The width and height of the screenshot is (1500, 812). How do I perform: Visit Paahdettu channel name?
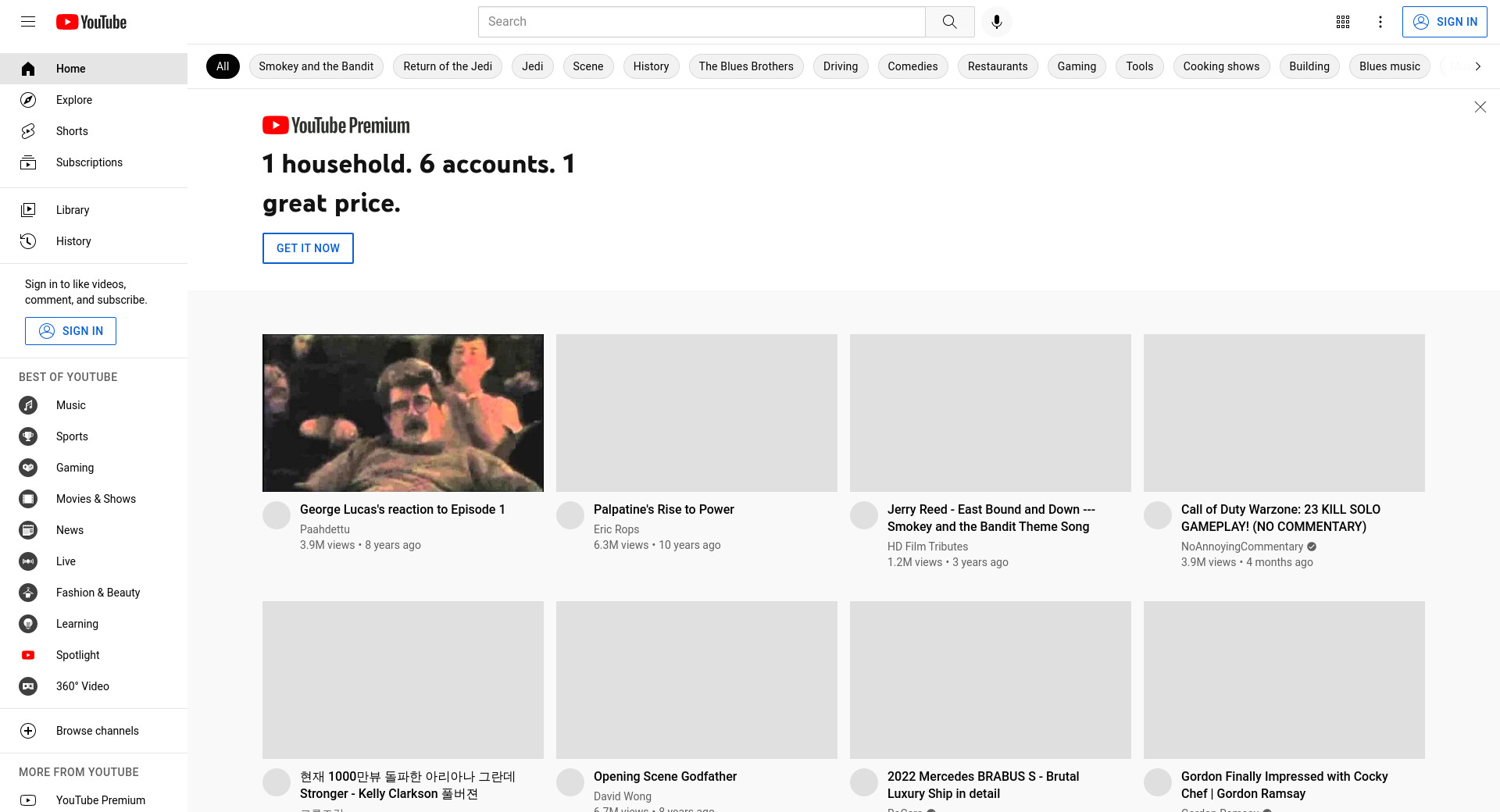325,529
